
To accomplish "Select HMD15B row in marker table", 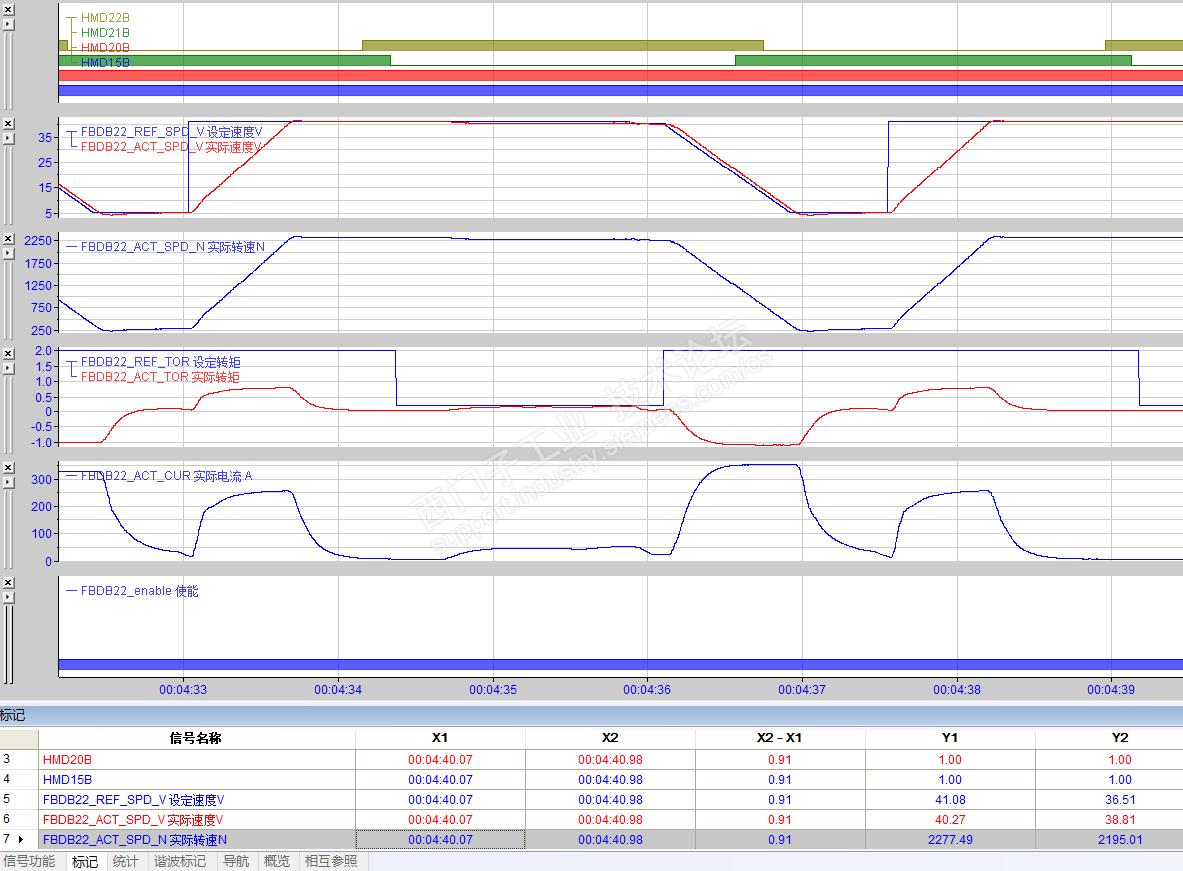I will [592, 780].
